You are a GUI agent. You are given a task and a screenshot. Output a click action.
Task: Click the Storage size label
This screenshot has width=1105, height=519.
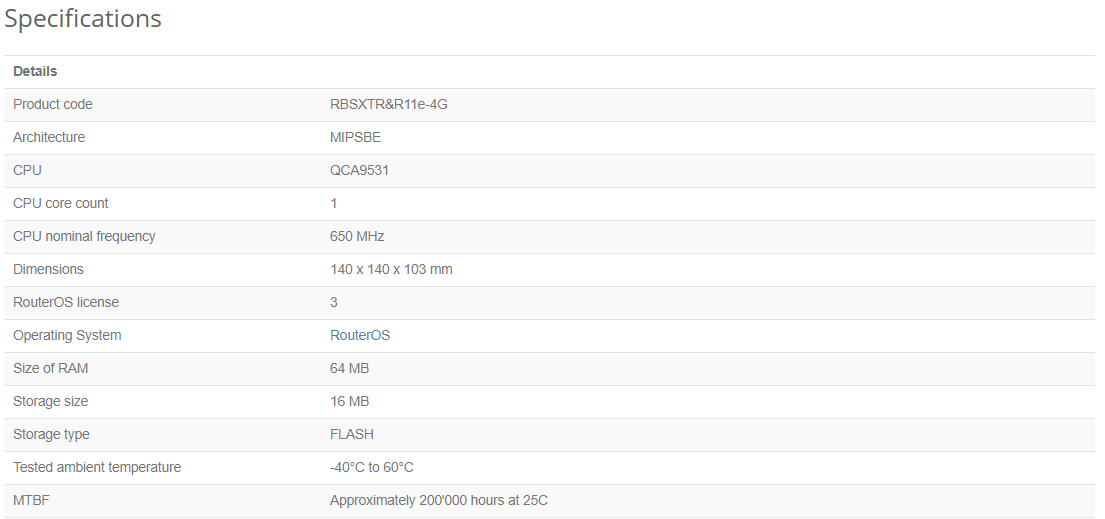(51, 401)
